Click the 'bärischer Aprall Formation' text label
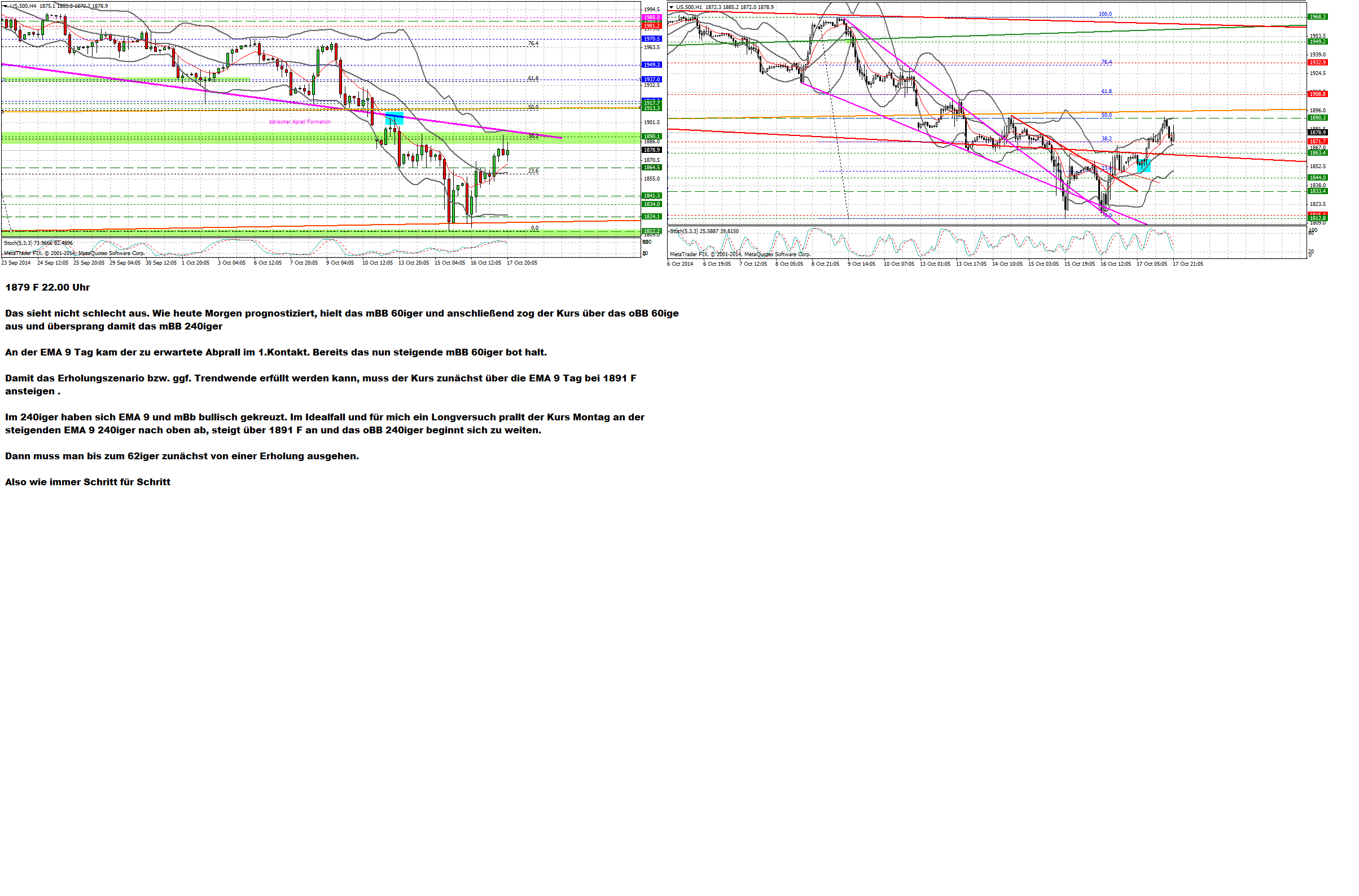 coord(300,122)
